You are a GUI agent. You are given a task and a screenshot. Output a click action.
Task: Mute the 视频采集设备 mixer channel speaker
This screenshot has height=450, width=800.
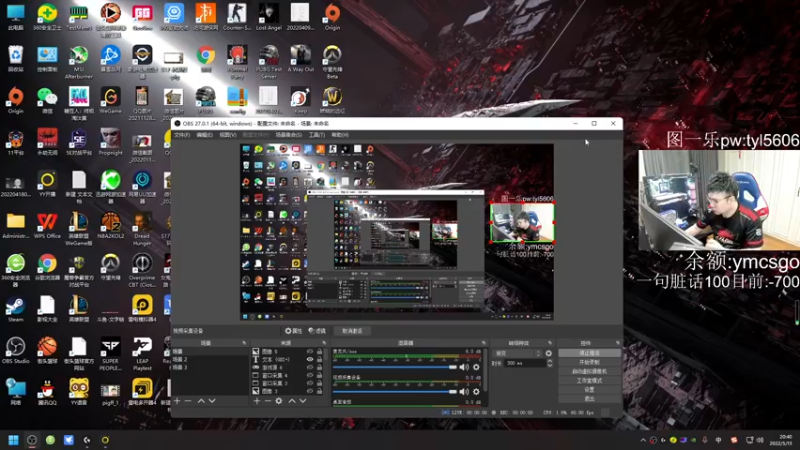click(464, 392)
